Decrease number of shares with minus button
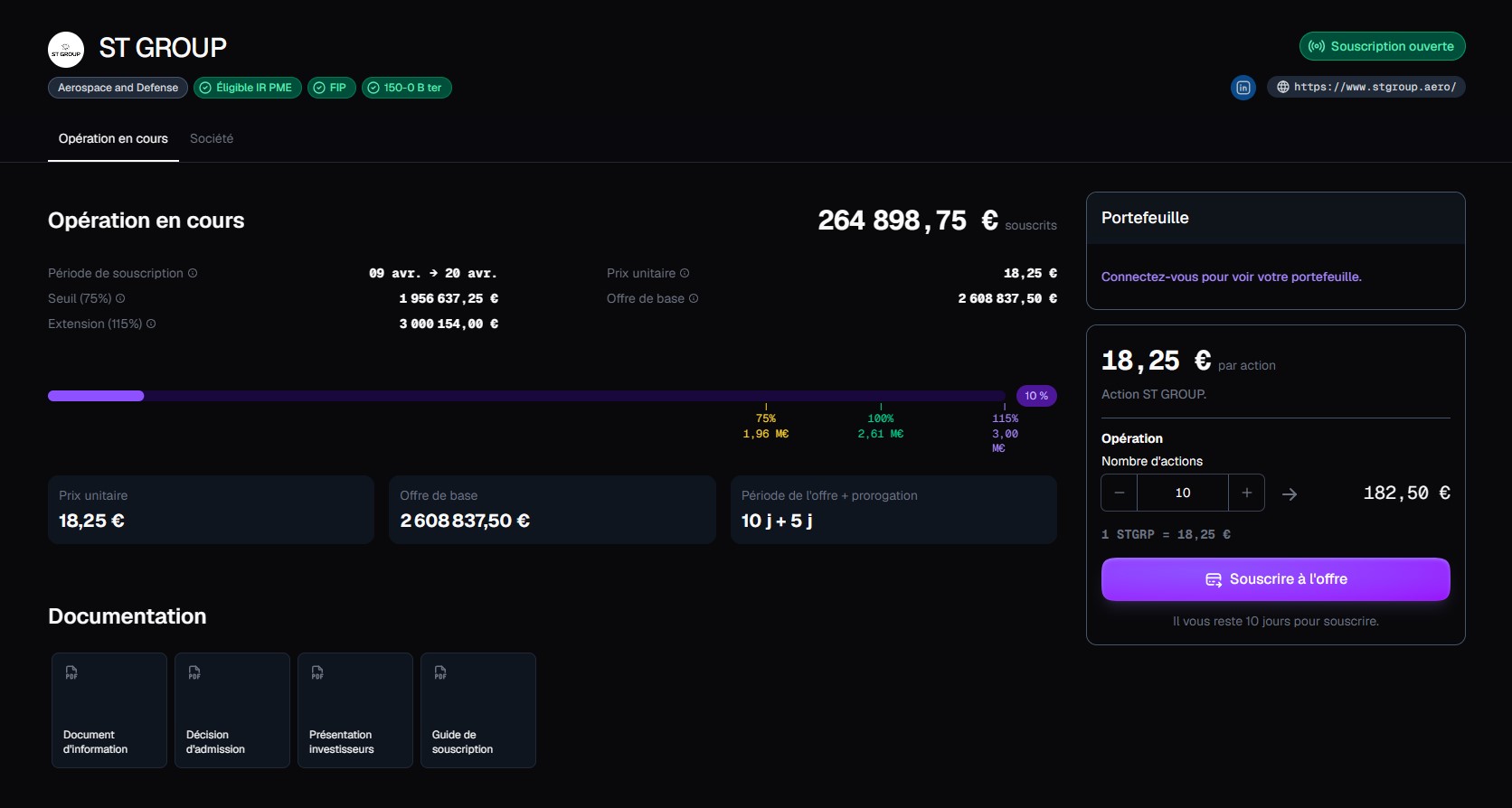The height and width of the screenshot is (808, 1512). (x=1120, y=493)
